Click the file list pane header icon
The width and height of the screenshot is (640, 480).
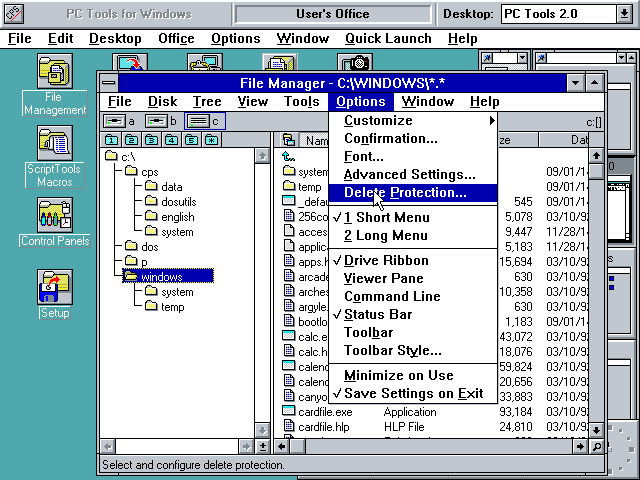pyautogui.click(x=289, y=140)
